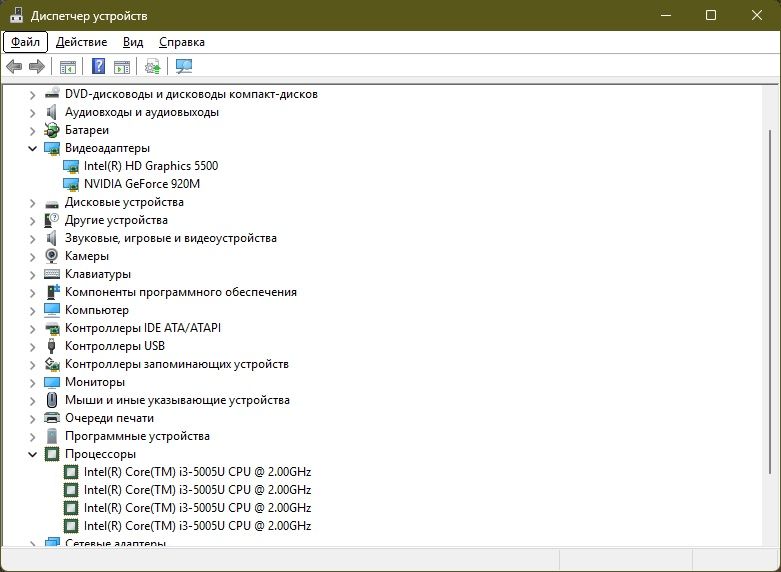Select the Intel HD Graphics 5500 icon
Viewport: 781px width, 572px height.
[x=71, y=166]
